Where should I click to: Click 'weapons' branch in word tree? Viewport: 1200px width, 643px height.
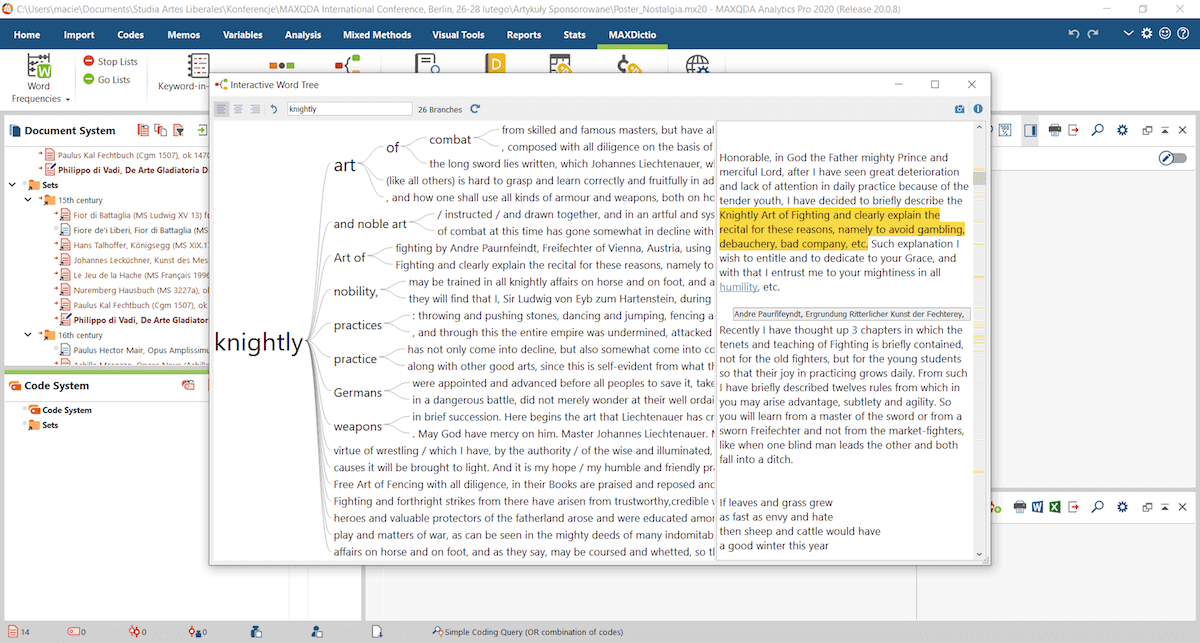358,427
